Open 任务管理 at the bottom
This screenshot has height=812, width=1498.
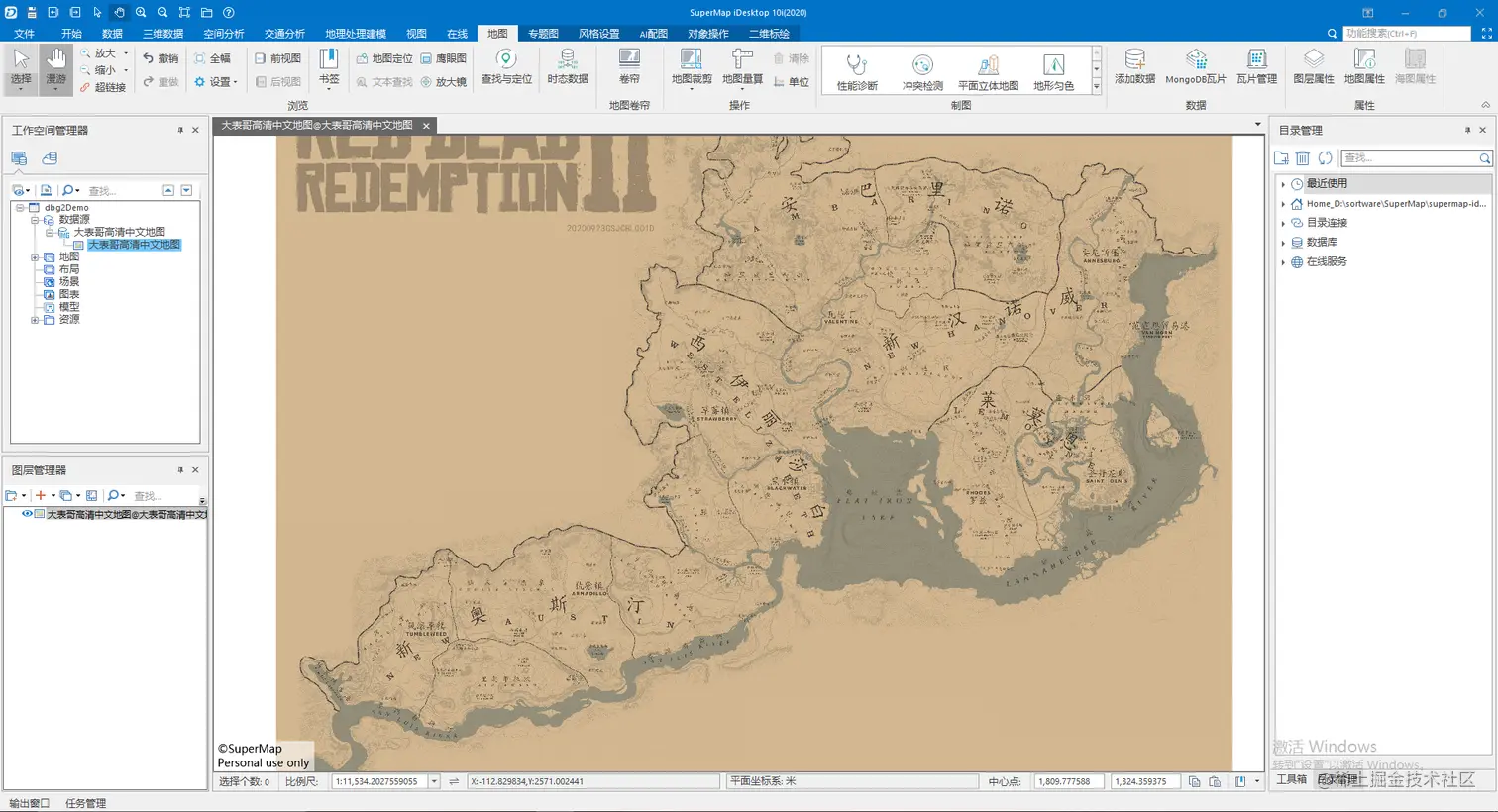click(x=85, y=803)
